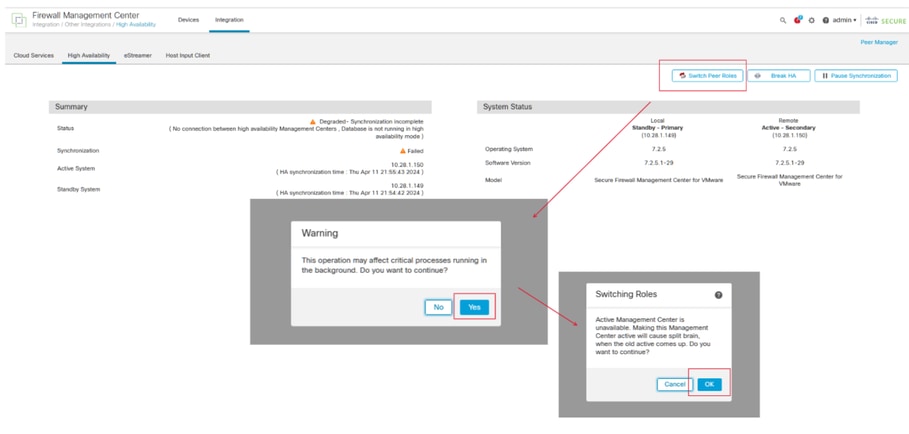Click the Pause Synchronization button

(x=856, y=76)
